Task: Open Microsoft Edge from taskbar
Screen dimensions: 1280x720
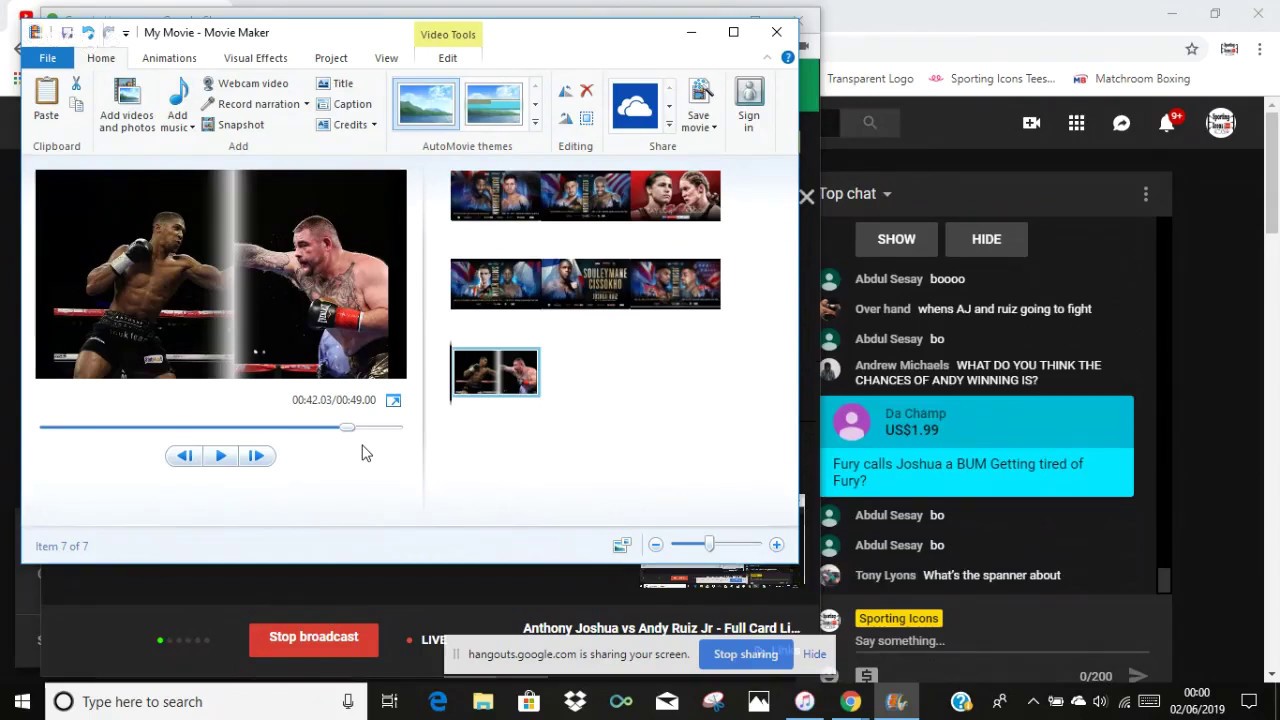Action: click(x=438, y=702)
